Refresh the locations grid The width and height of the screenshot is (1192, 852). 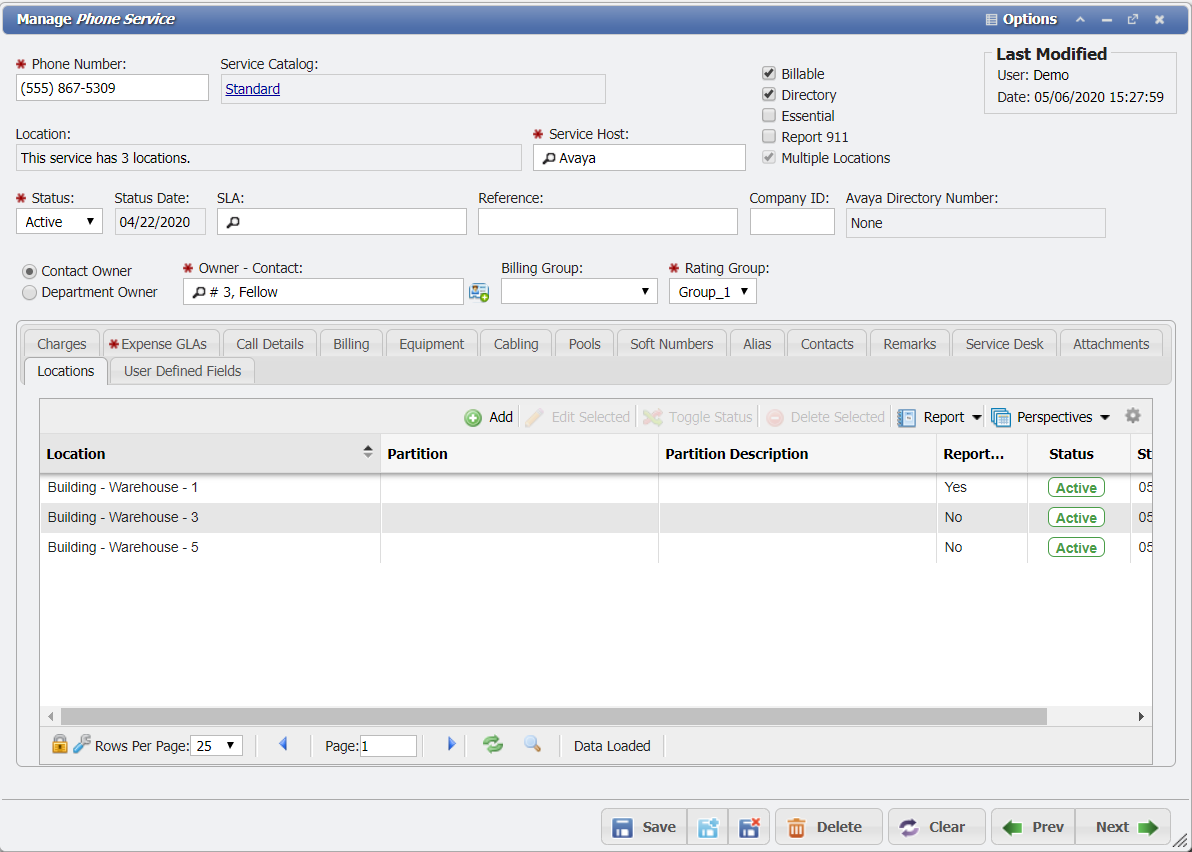492,745
